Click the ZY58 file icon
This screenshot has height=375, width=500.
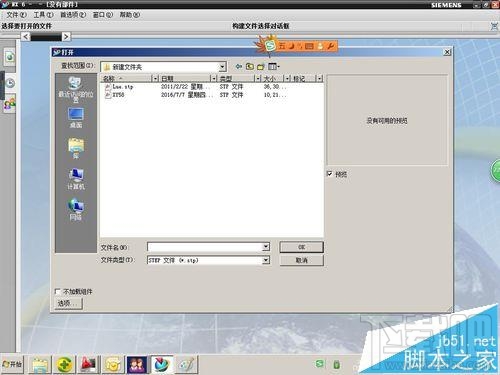(x=108, y=95)
